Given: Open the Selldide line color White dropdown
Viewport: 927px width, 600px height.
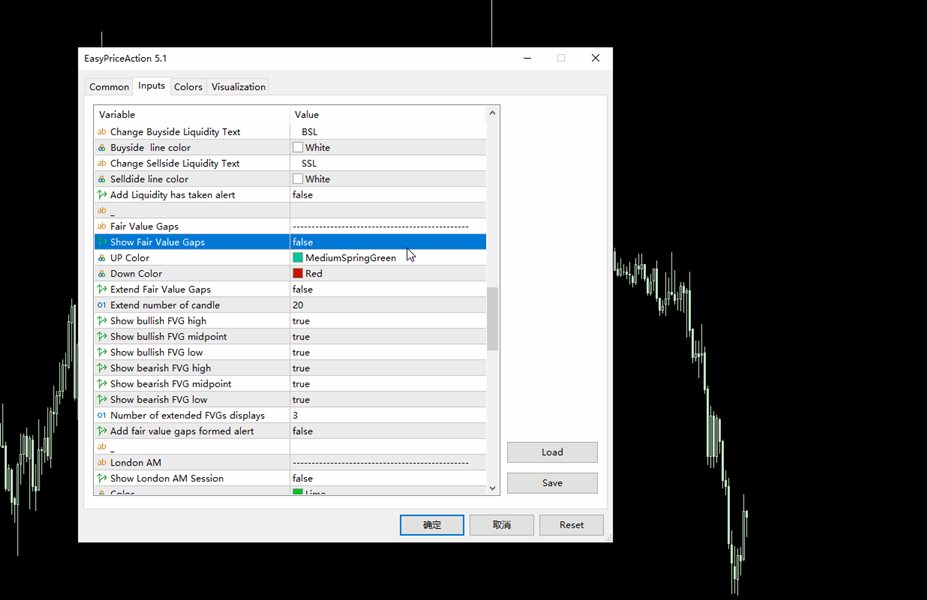Looking at the screenshot, I should point(387,179).
